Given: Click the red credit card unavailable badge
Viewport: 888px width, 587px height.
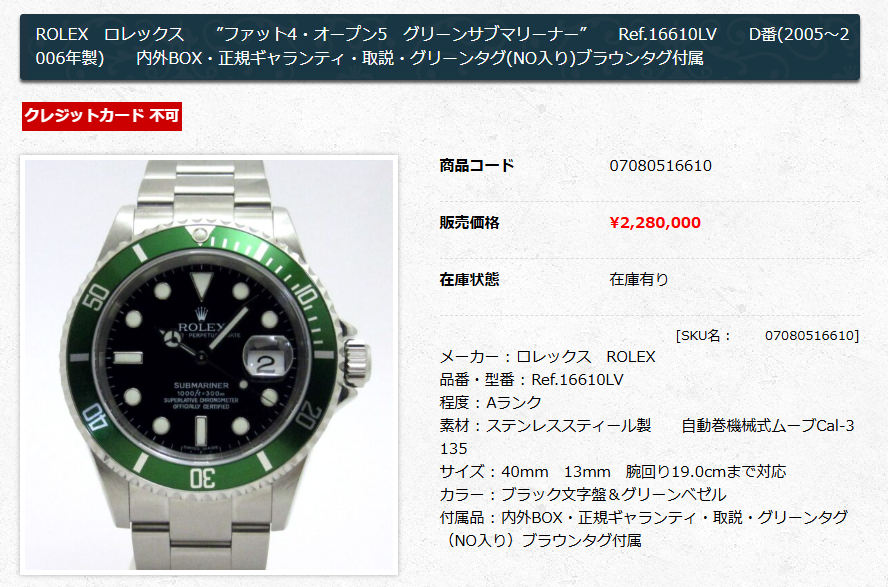Looking at the screenshot, I should (x=102, y=116).
